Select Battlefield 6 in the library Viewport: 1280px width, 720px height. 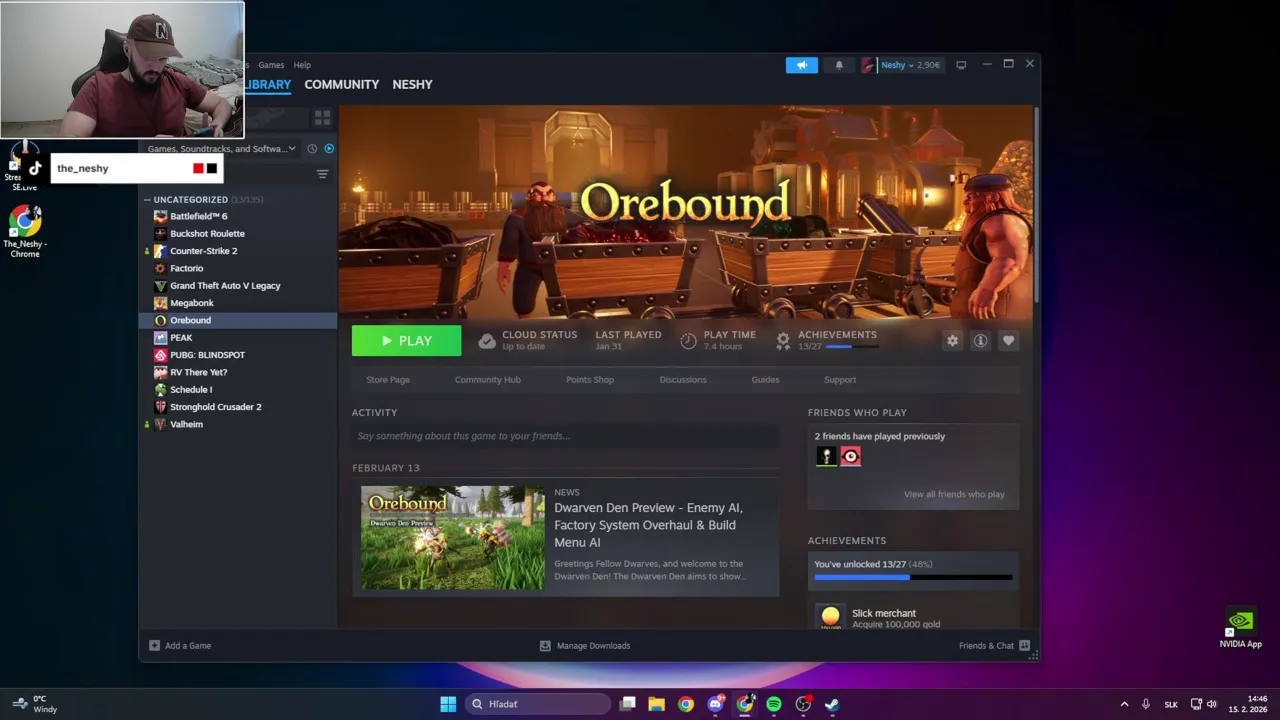coord(198,216)
